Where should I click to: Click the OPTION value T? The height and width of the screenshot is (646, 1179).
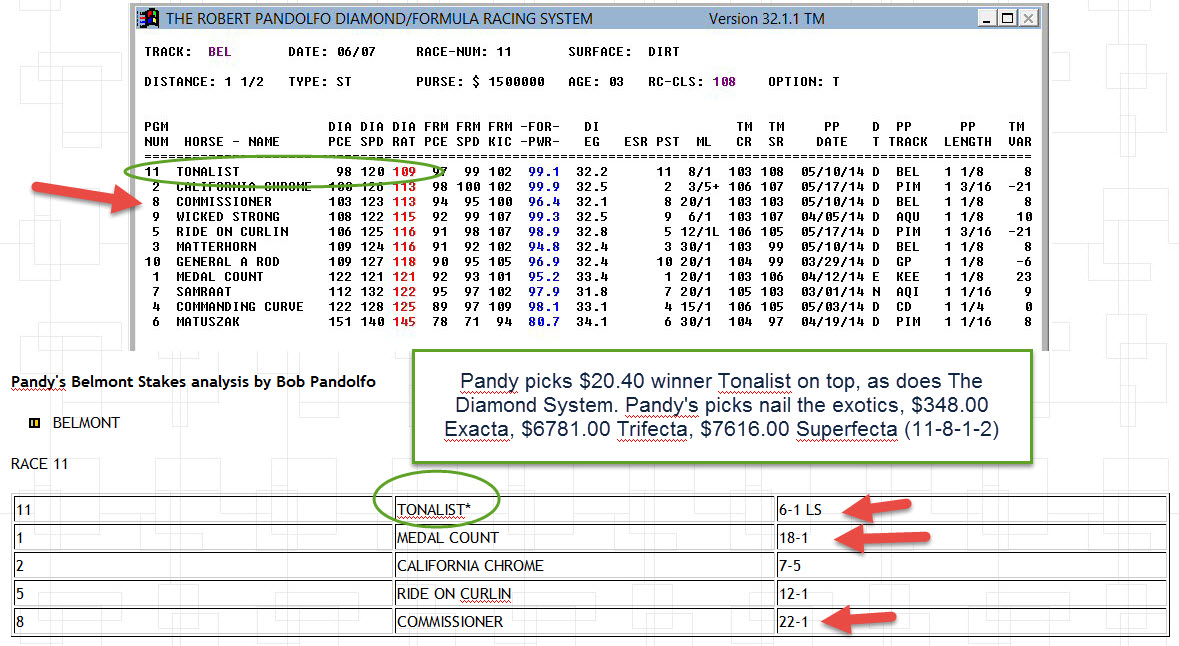point(836,82)
